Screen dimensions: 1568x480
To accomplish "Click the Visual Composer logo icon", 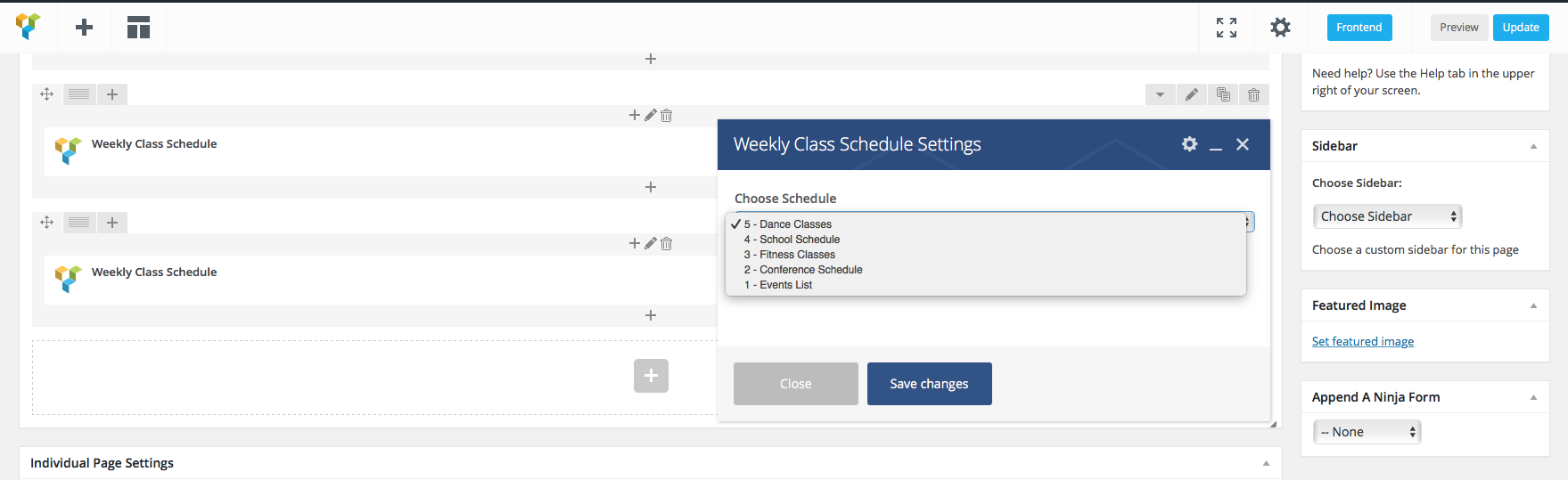I will [29, 27].
